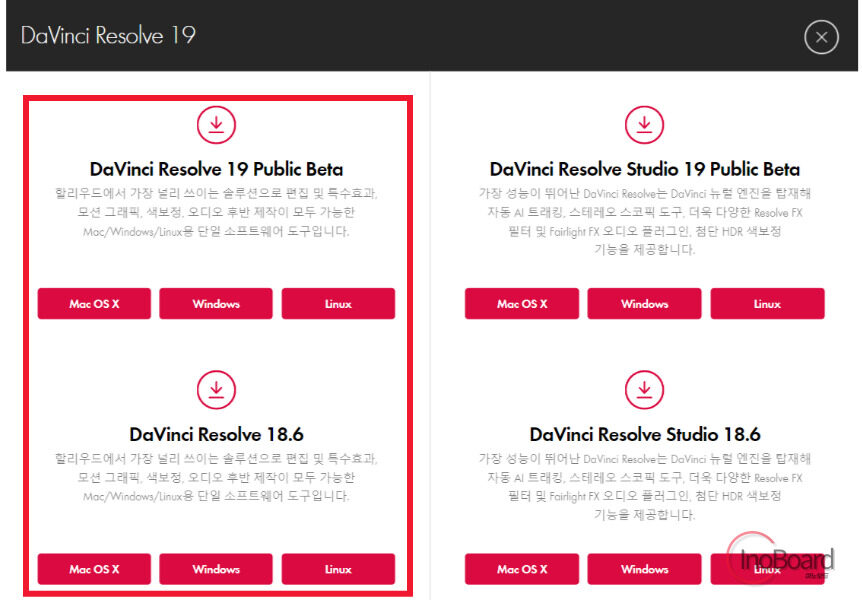This screenshot has height=600, width=862.
Task: Click the DaVinci Resolve 19 Public Beta heading
Action: tap(216, 169)
